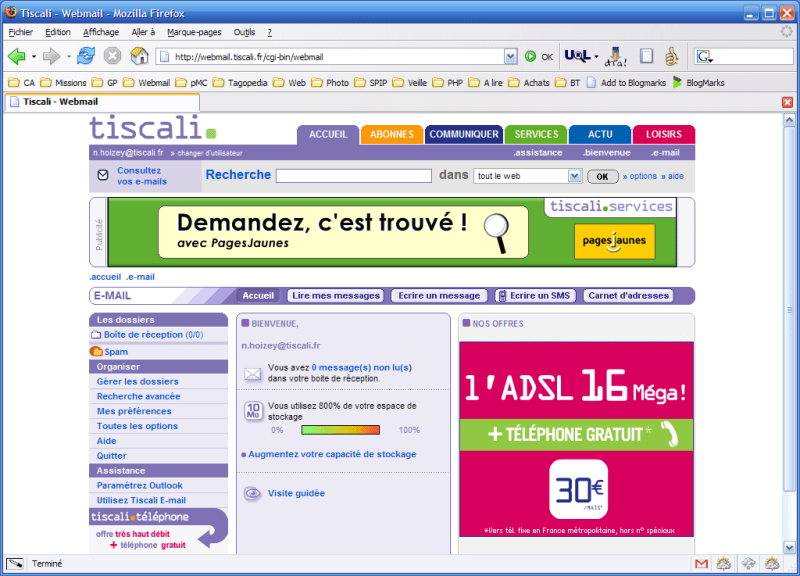Click the green Back arrow button

(17, 56)
